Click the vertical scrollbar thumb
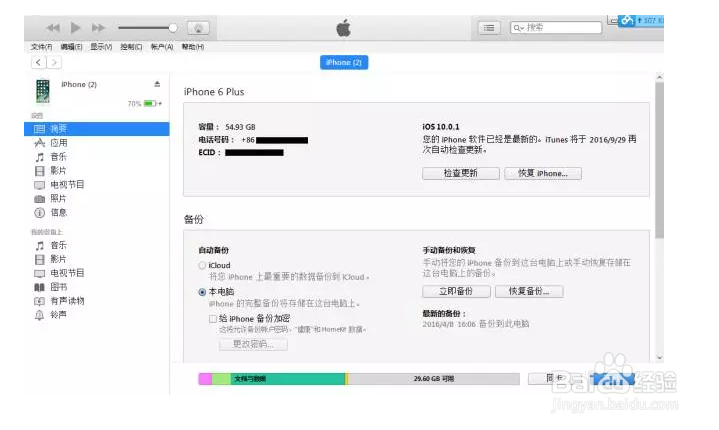The width and height of the screenshot is (719, 430). 659,160
